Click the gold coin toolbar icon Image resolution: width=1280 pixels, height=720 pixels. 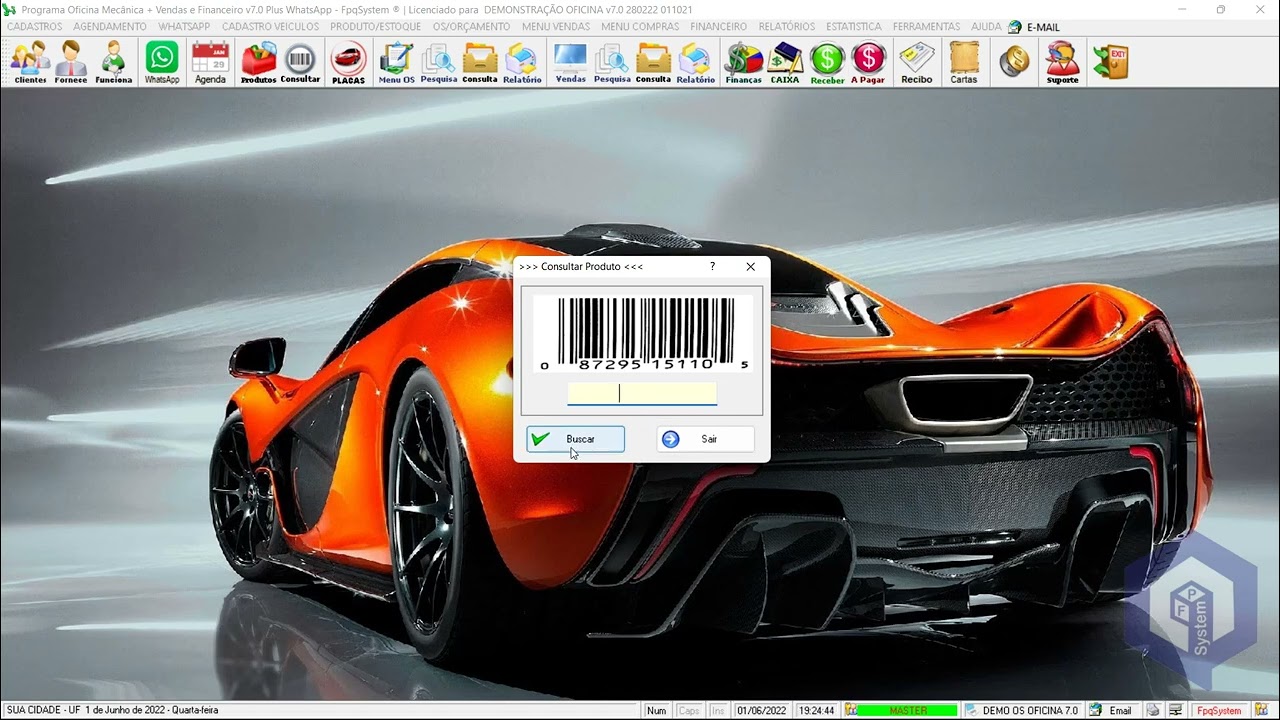(x=1014, y=62)
